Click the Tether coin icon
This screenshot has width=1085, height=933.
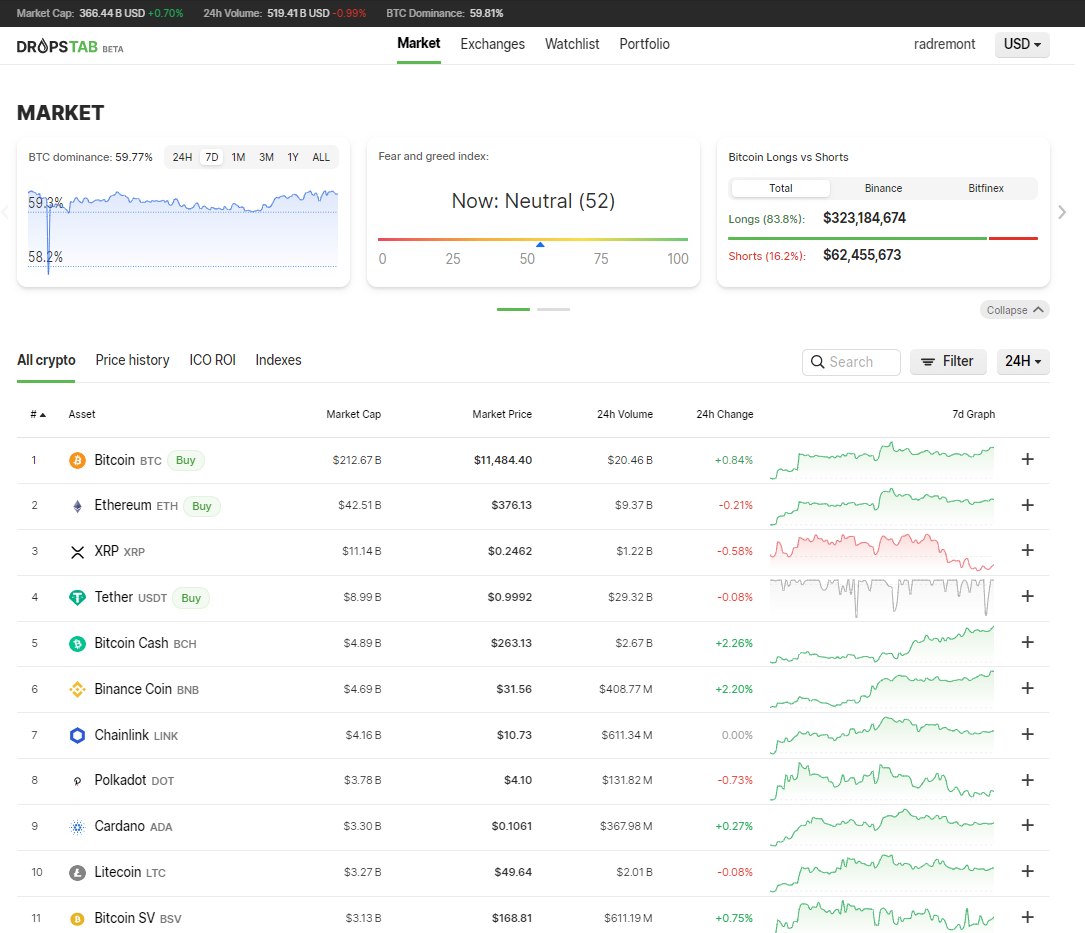(78, 597)
